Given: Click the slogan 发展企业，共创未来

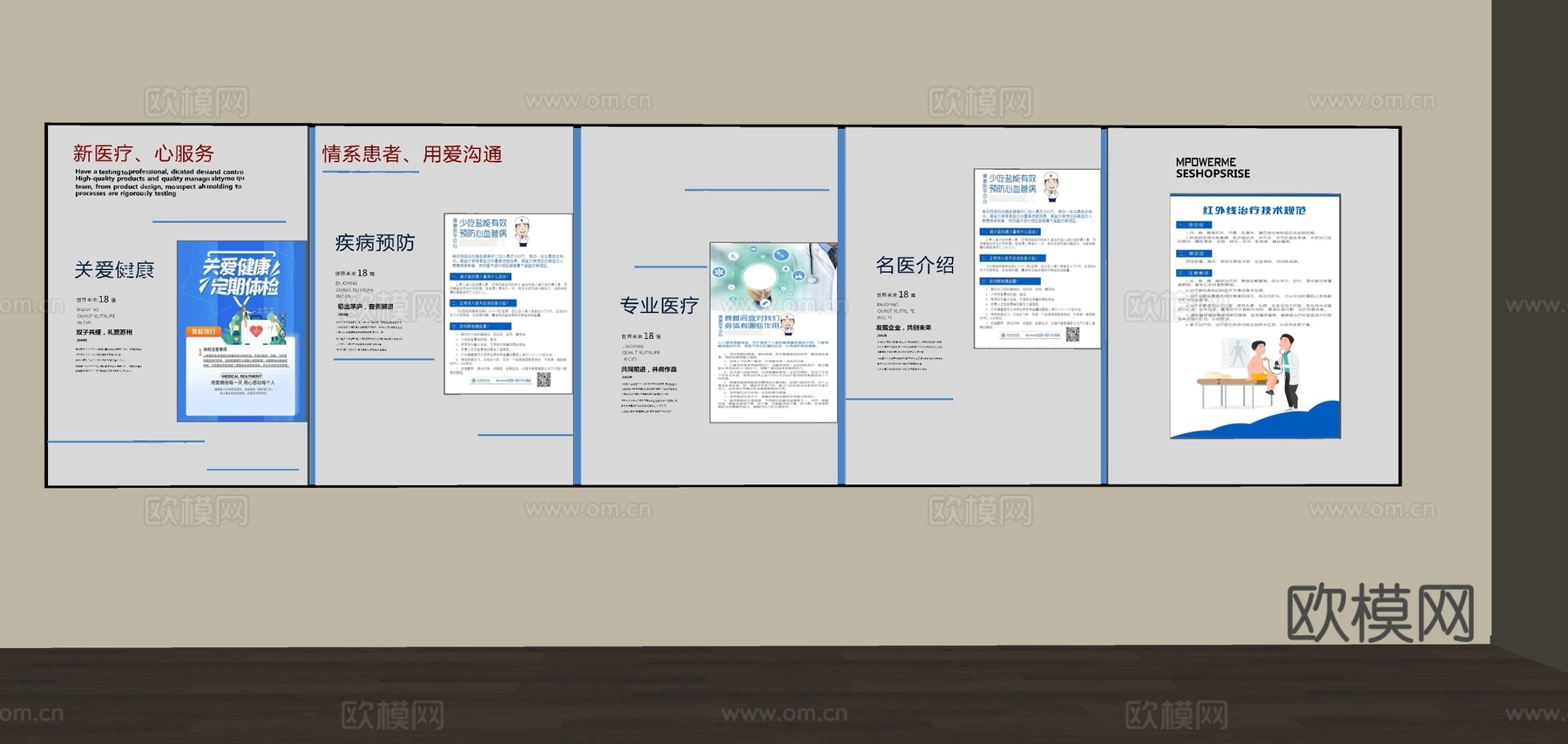Looking at the screenshot, I should pyautogui.click(x=904, y=328).
